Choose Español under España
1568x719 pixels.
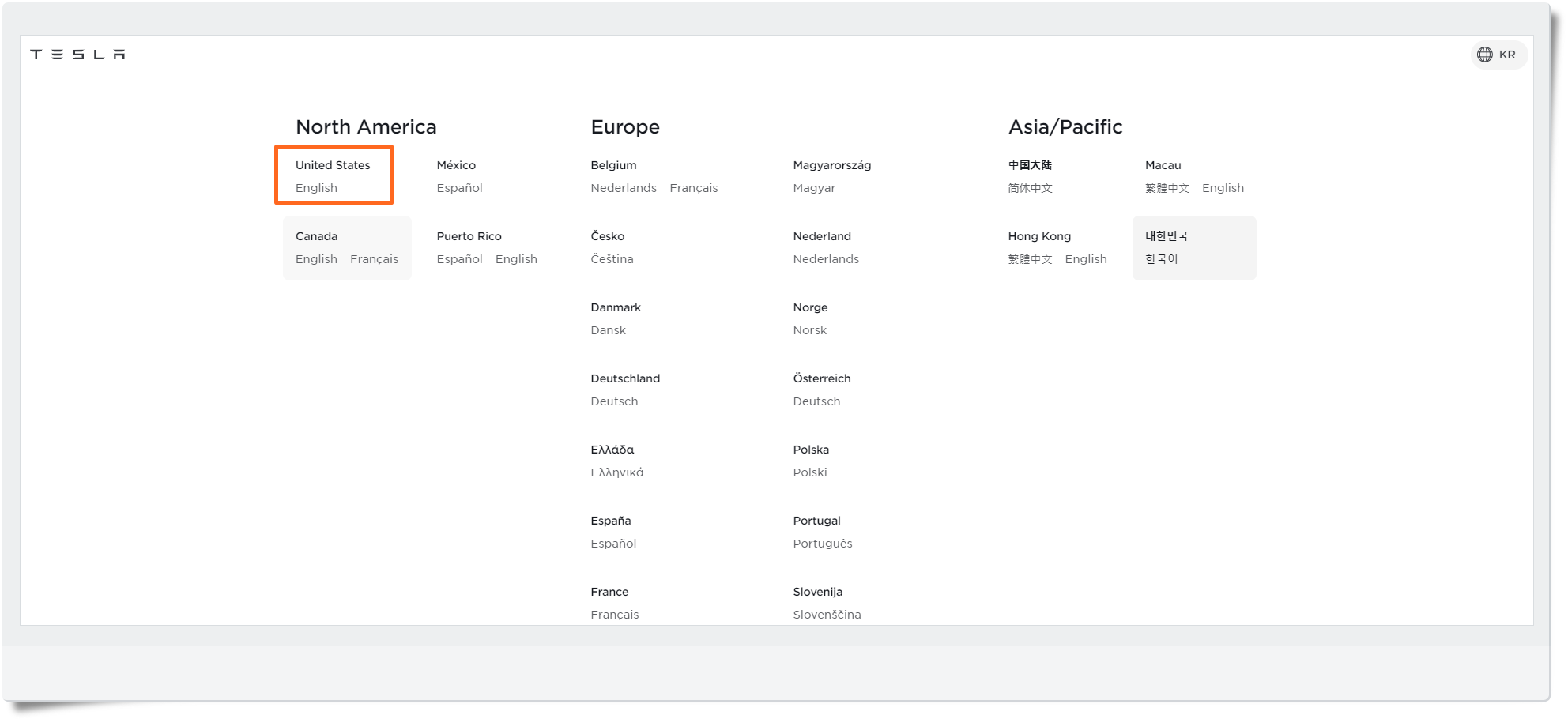pos(613,544)
